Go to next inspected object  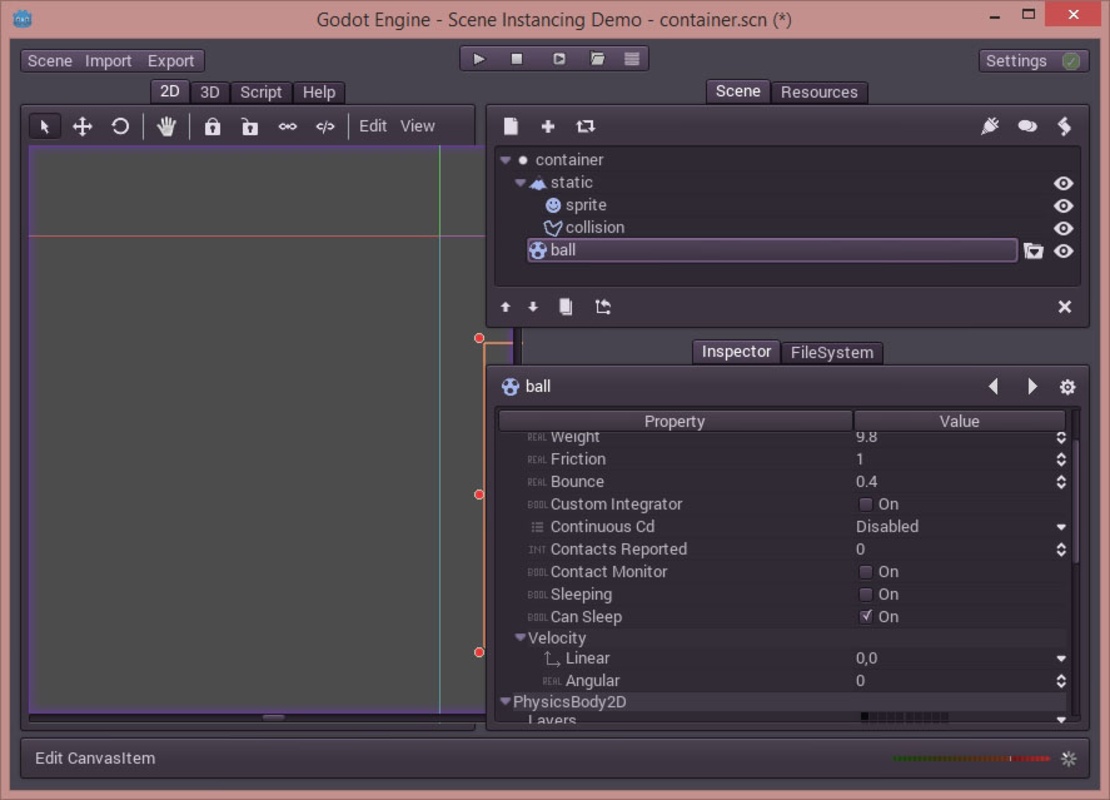click(x=1032, y=386)
